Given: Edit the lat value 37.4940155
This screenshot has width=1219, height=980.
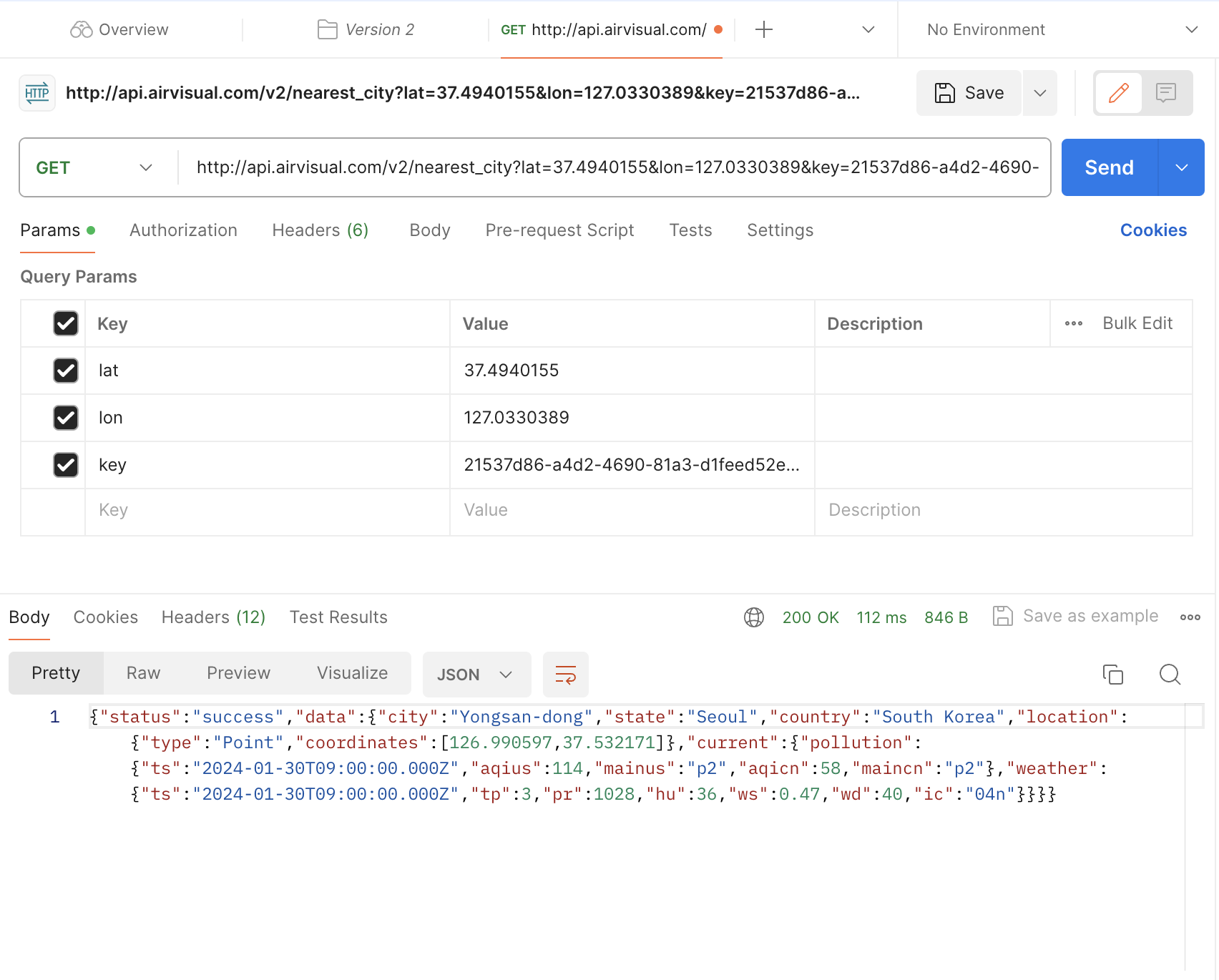Looking at the screenshot, I should coord(632,371).
